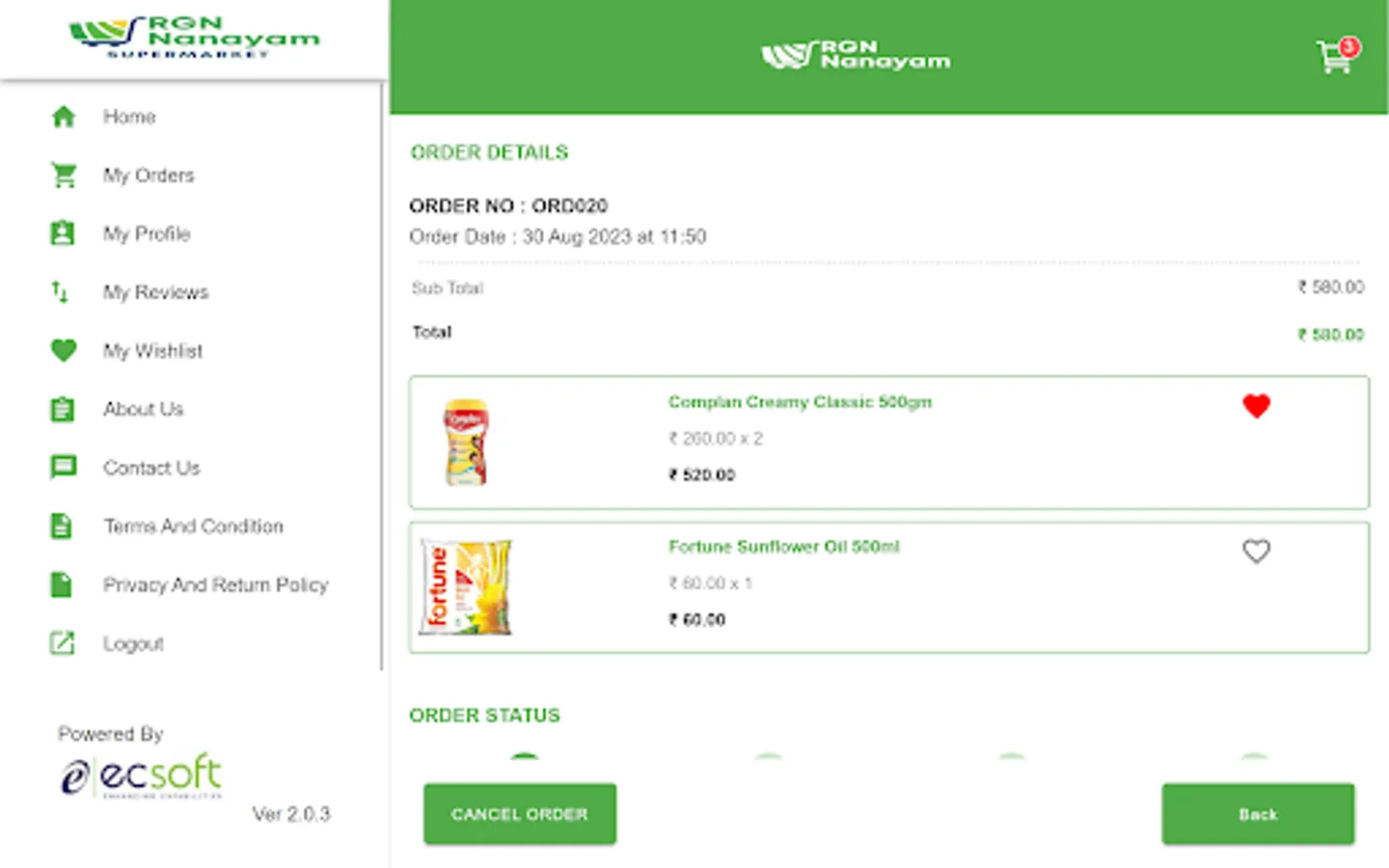Viewport: 1389px width, 868px height.
Task: Click the My Orders cart icon
Action: pyautogui.click(x=64, y=176)
